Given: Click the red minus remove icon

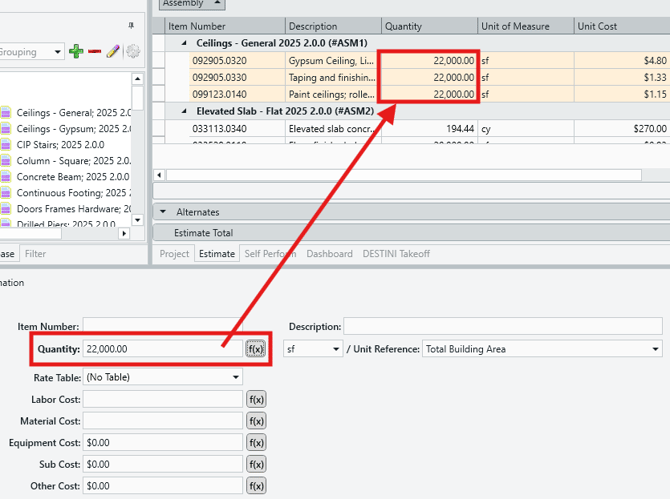Looking at the screenshot, I should coord(95,51).
